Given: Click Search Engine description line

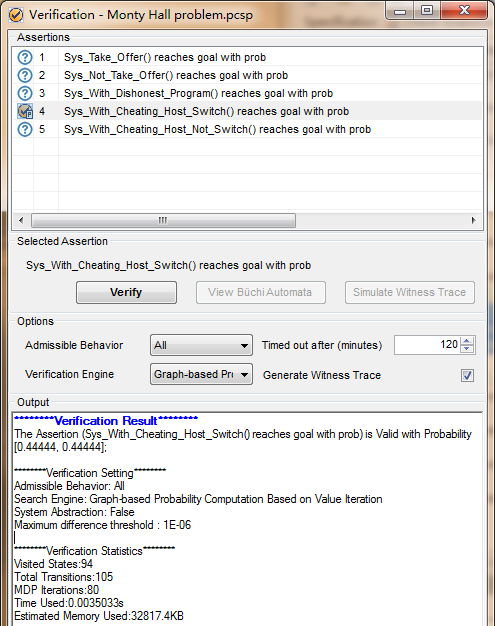Looking at the screenshot, I should point(198,499).
